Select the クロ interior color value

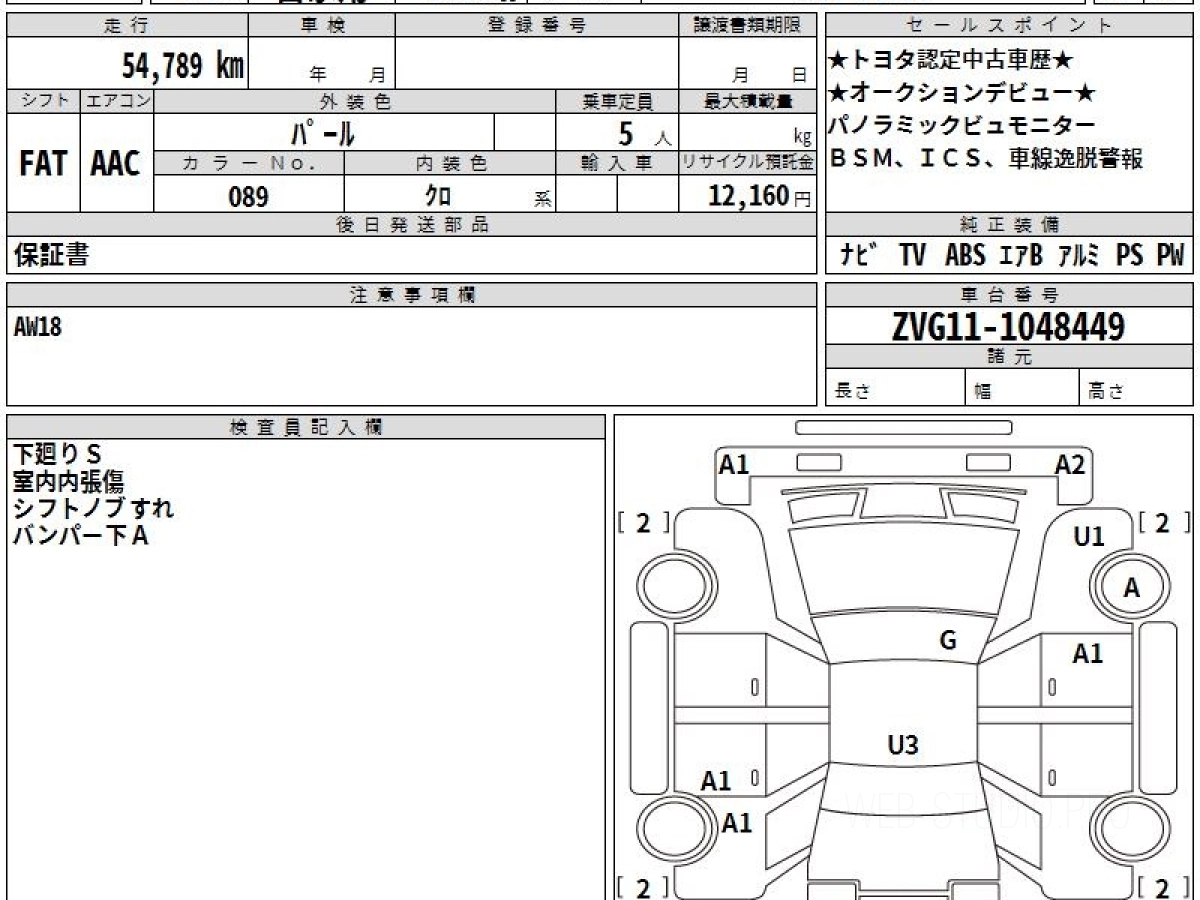pyautogui.click(x=437, y=196)
